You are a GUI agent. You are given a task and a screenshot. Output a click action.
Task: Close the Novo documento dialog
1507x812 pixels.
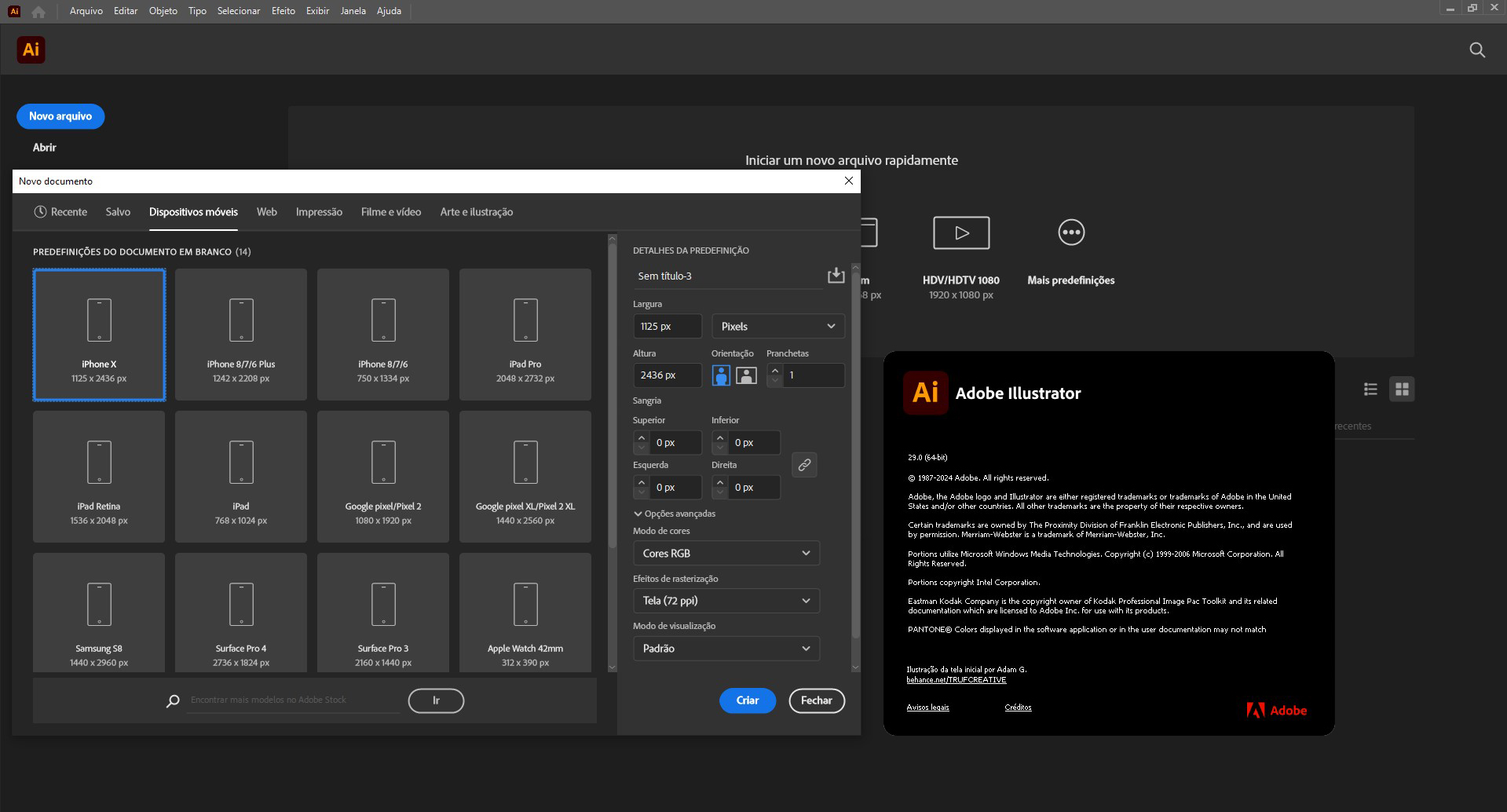pos(848,181)
